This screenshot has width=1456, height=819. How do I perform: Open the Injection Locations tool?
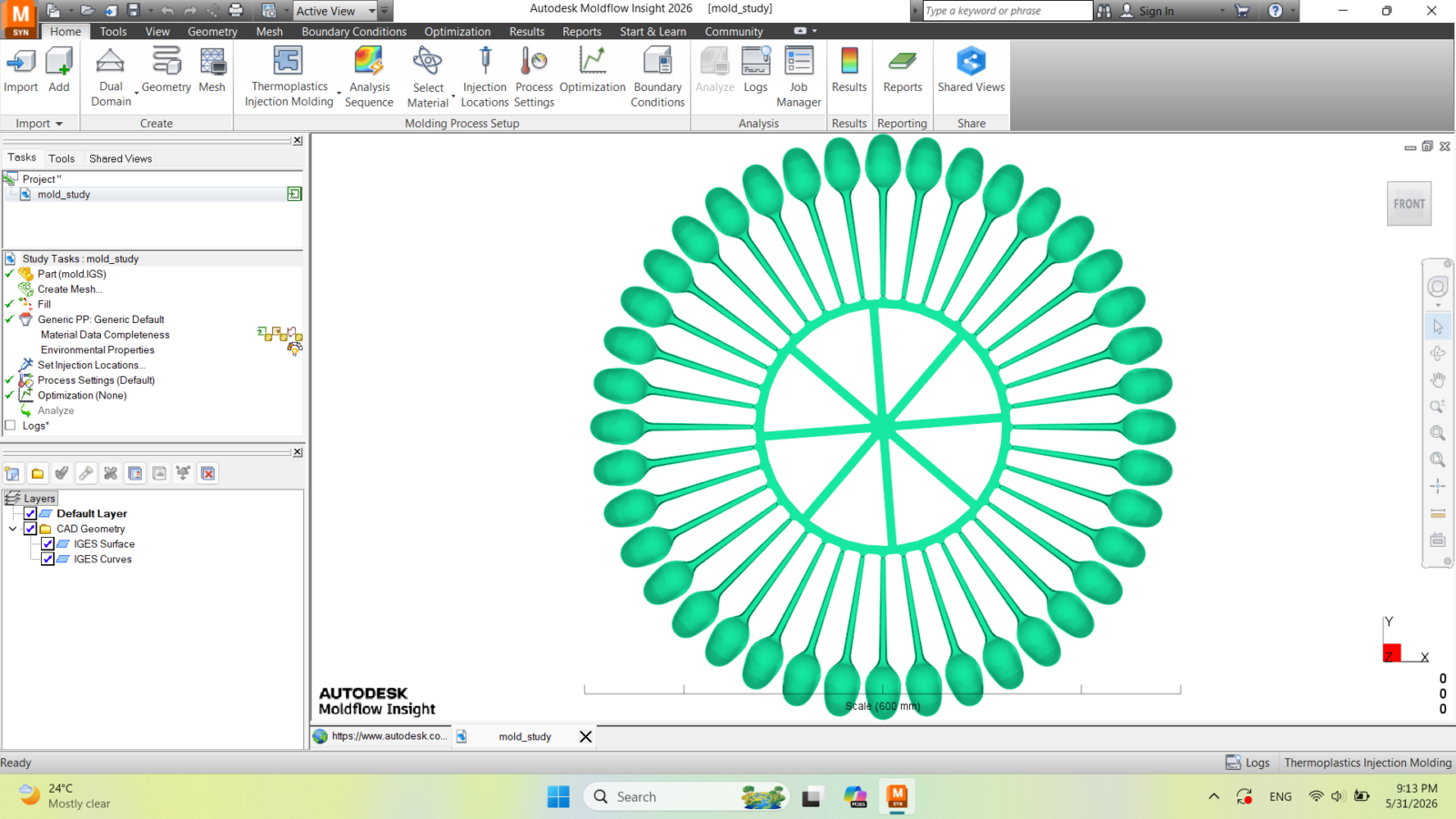pyautogui.click(x=484, y=76)
